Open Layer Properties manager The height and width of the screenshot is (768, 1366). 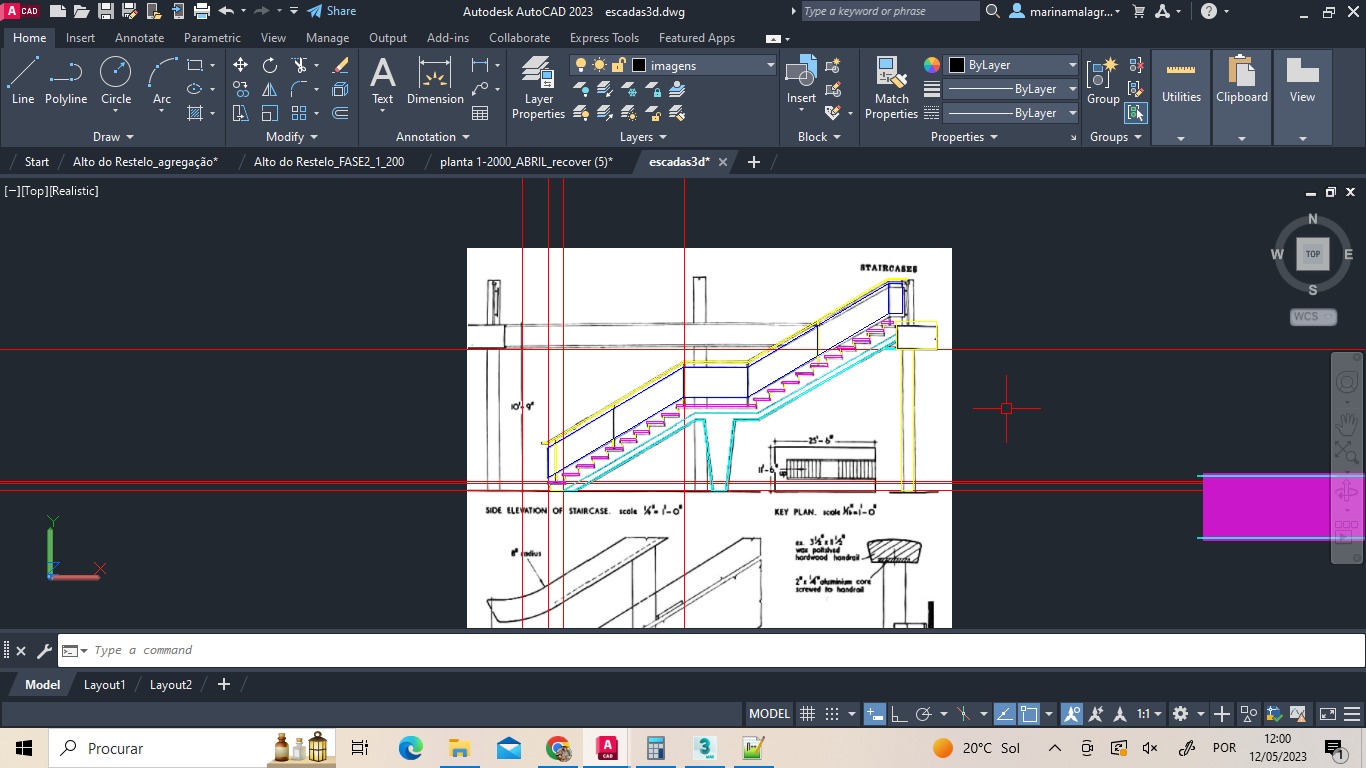(538, 88)
